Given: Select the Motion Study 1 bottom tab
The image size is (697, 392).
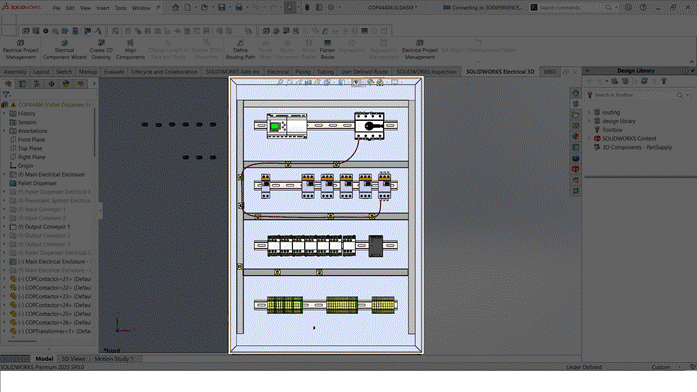Looking at the screenshot, I should click(x=114, y=359).
